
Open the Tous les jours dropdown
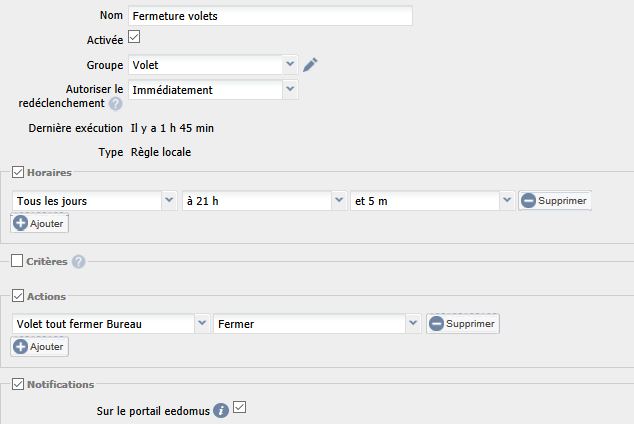click(x=95, y=201)
